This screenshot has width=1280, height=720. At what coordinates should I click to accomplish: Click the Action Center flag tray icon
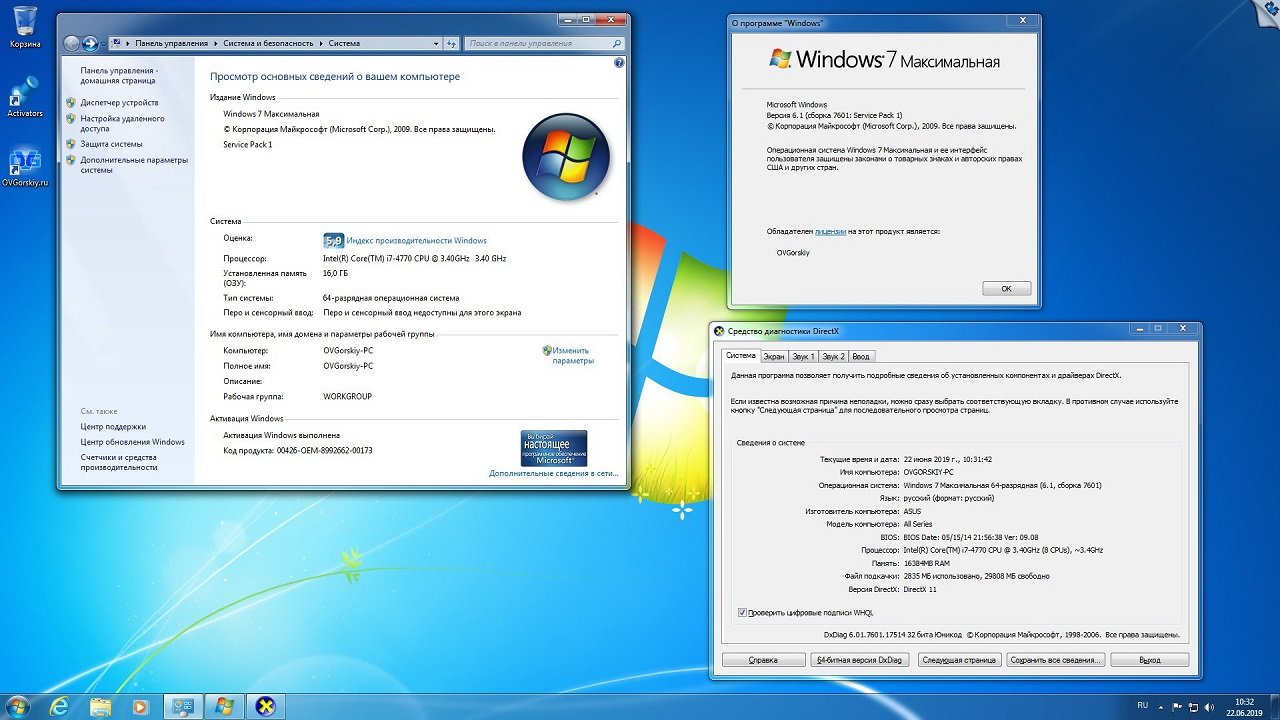pos(1177,706)
